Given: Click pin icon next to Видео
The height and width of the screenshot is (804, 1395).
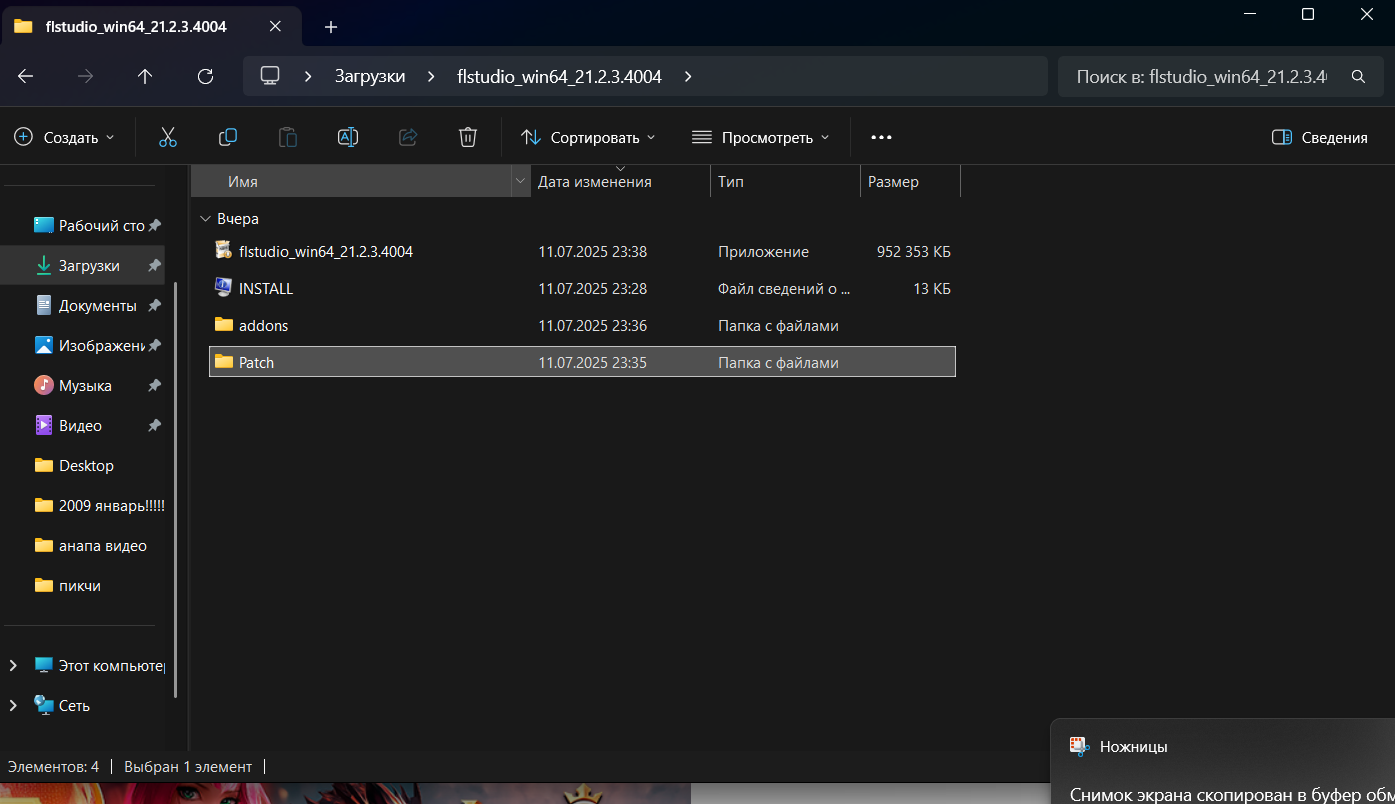Looking at the screenshot, I should point(154,426).
